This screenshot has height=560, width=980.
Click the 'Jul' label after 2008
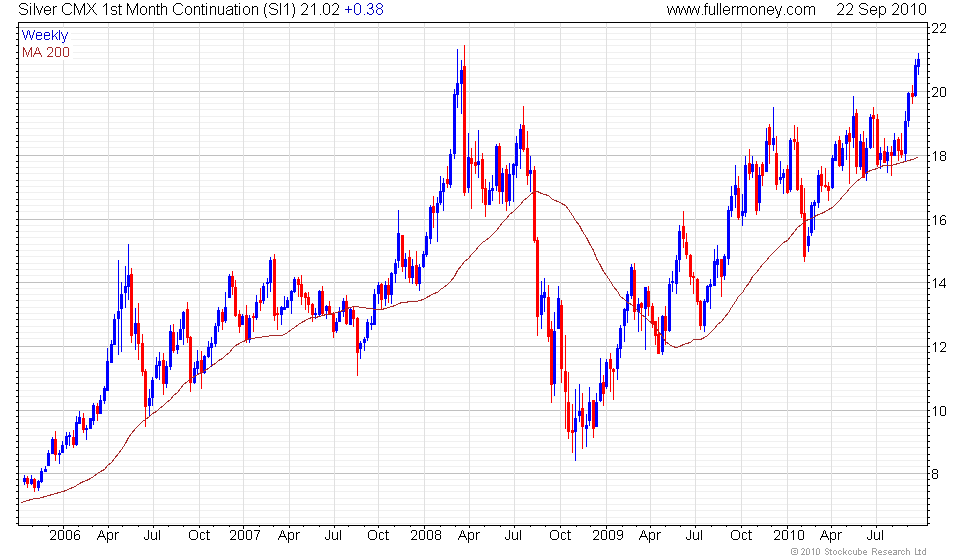pyautogui.click(x=513, y=536)
